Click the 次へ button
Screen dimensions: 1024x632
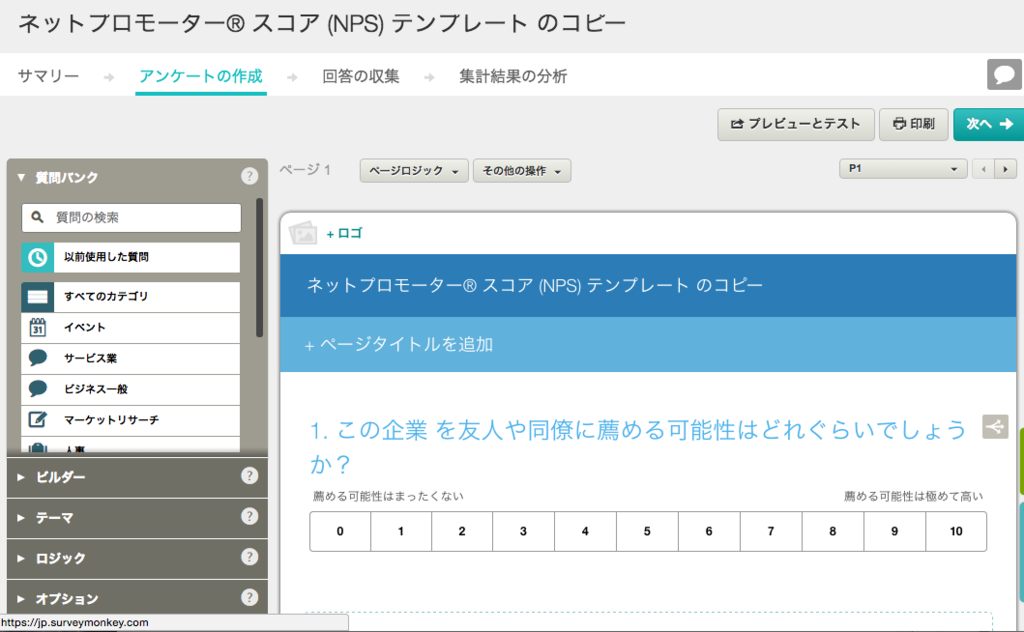(x=989, y=124)
